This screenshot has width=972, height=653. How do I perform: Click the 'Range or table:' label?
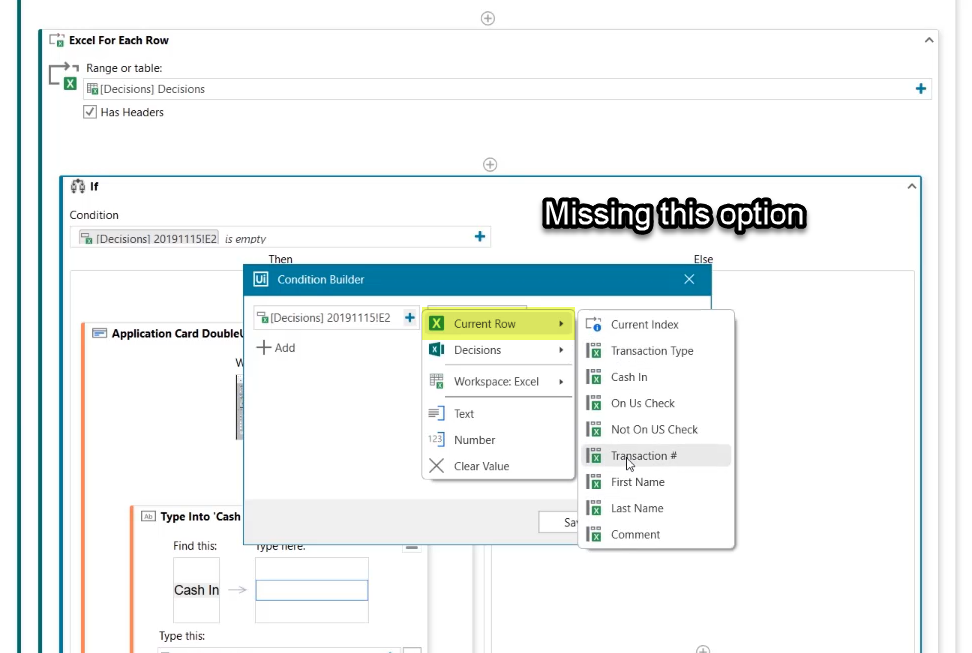click(124, 68)
